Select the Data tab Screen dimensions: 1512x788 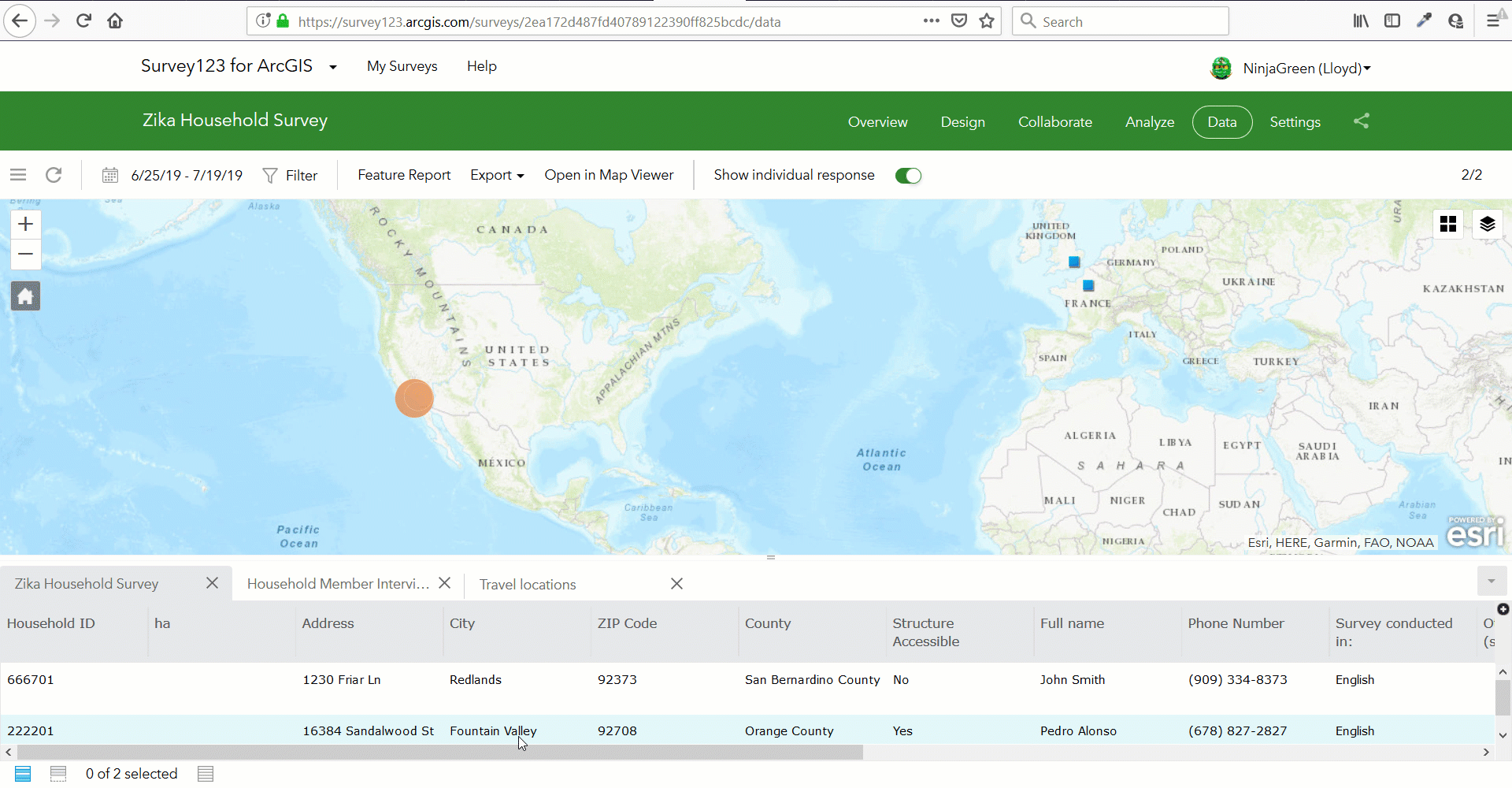1221,122
